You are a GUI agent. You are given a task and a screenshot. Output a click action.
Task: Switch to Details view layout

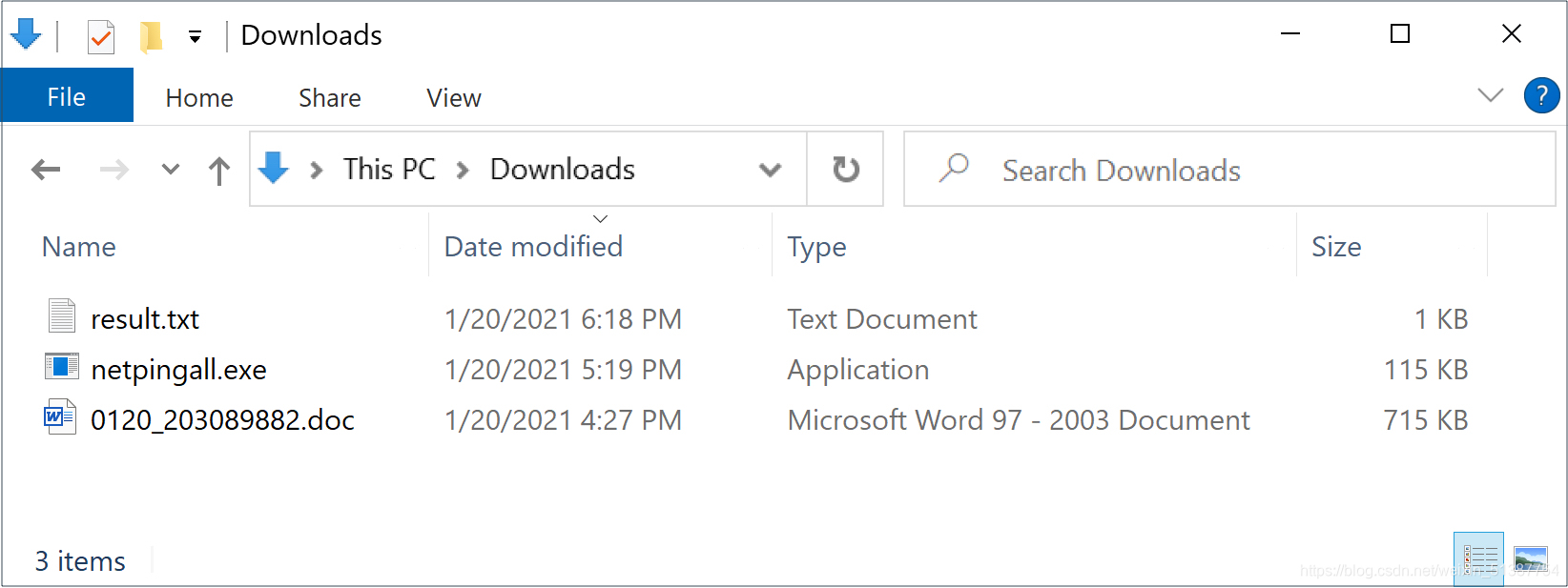pyautogui.click(x=1478, y=558)
